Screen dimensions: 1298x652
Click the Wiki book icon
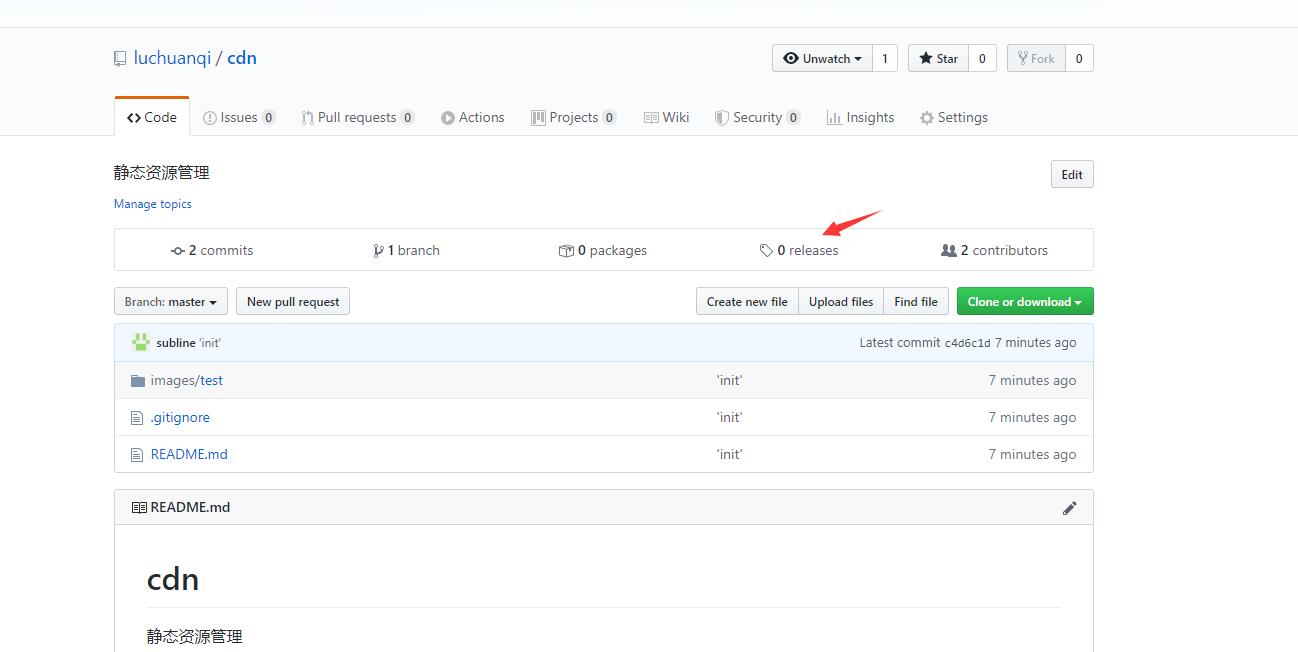651,118
